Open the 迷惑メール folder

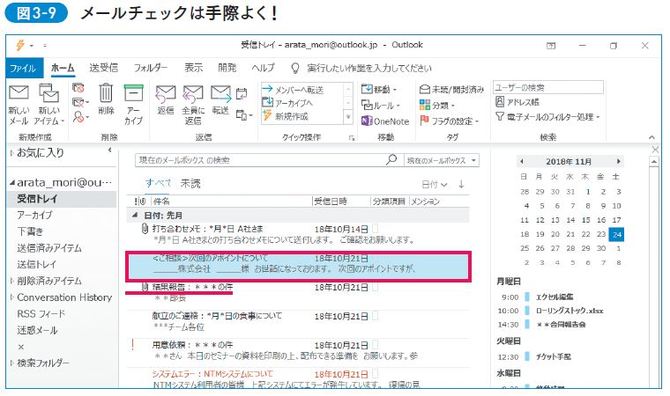(37, 330)
